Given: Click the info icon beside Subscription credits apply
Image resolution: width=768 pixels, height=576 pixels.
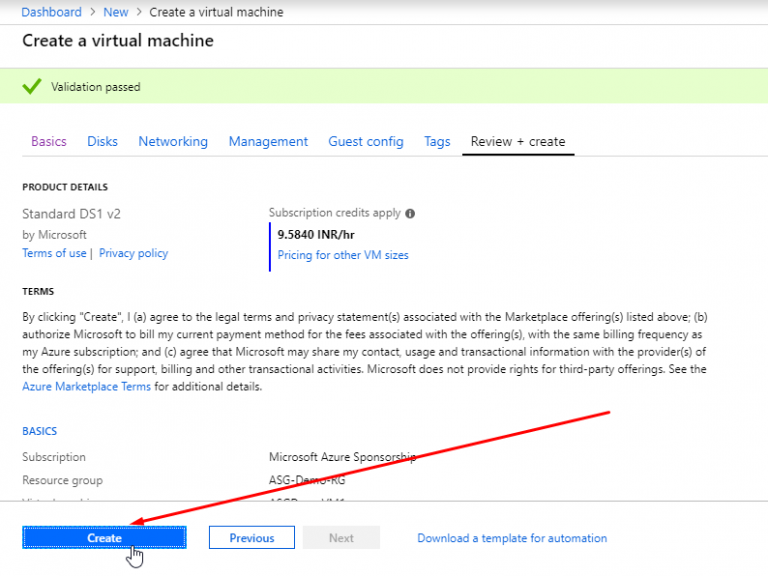Looking at the screenshot, I should [410, 213].
